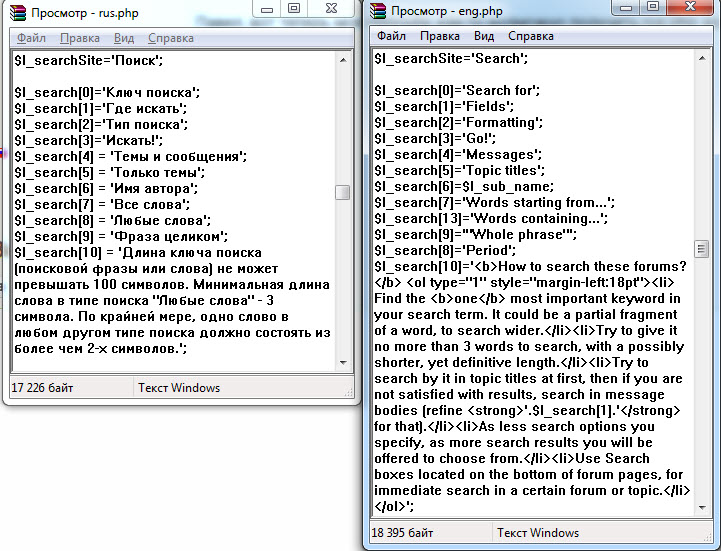The image size is (721, 551).
Task: Click the line $l_search[0]='Ключ поиска';
Action: [107, 92]
